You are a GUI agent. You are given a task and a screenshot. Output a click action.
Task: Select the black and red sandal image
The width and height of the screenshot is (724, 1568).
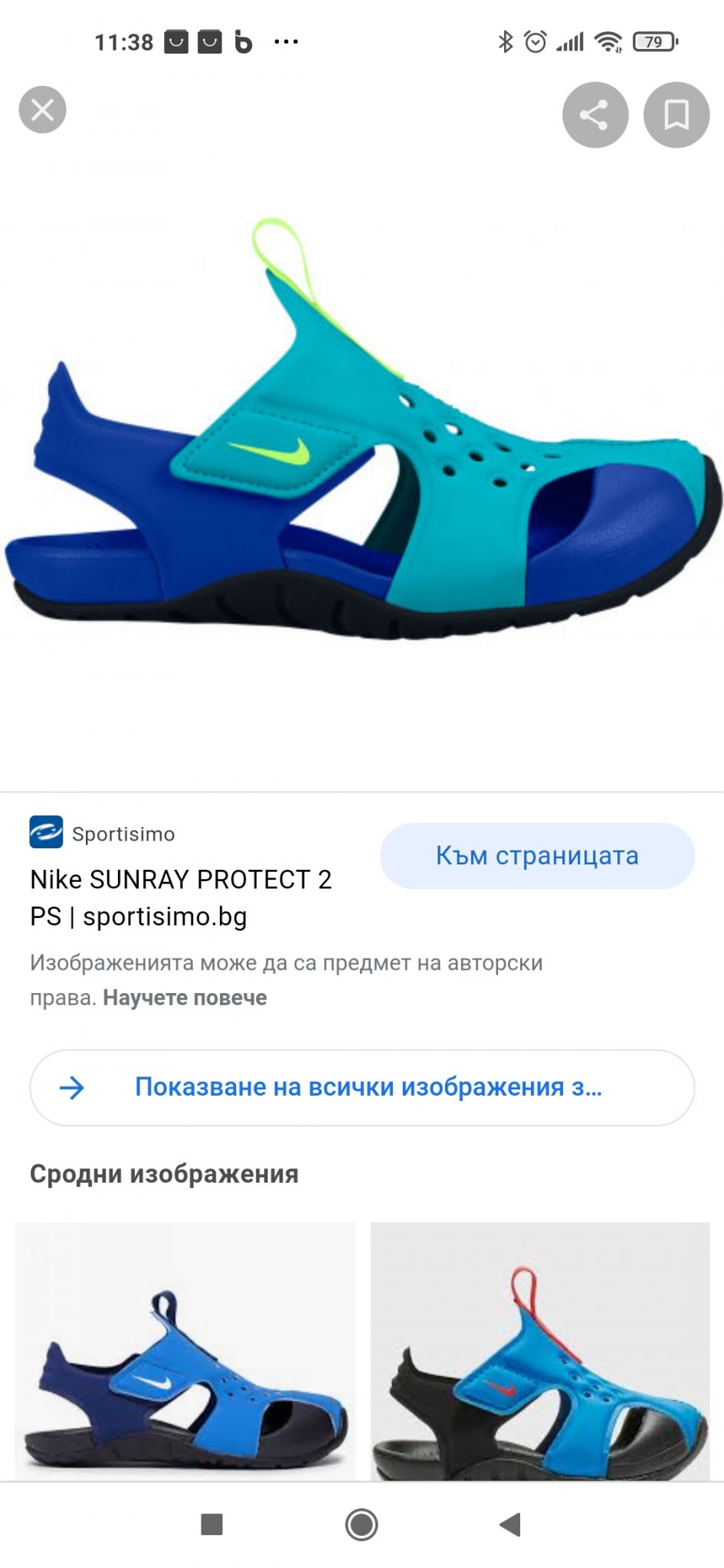(x=540, y=1351)
